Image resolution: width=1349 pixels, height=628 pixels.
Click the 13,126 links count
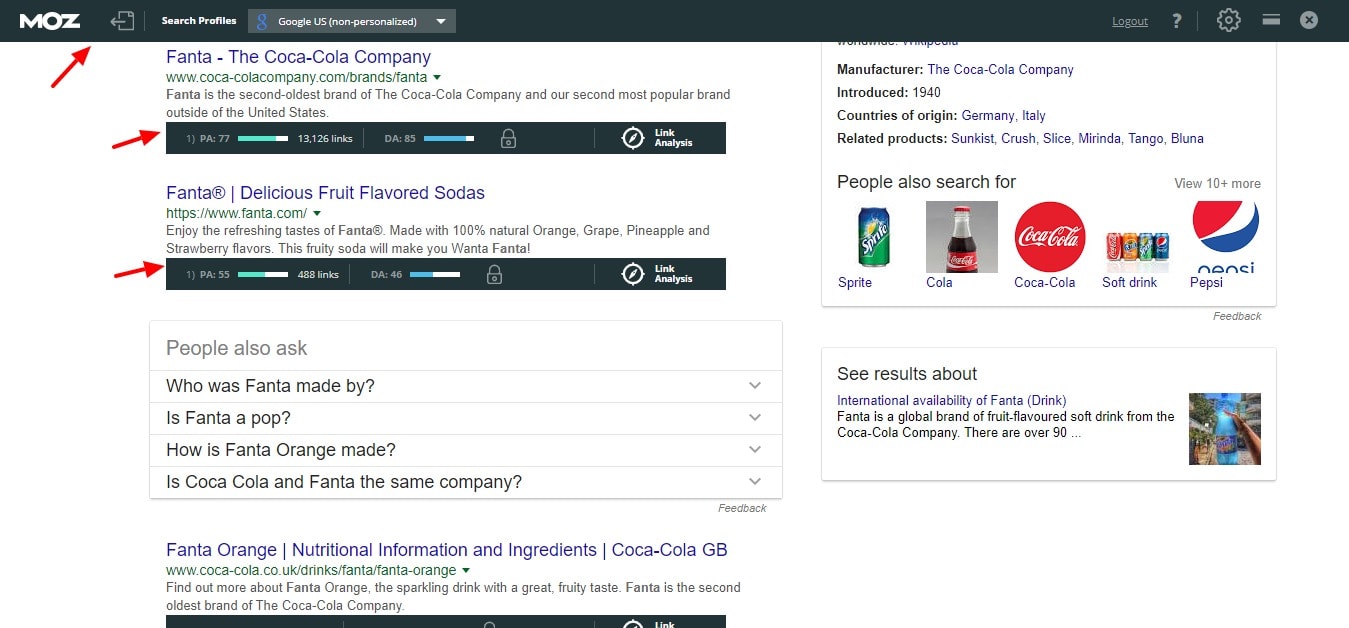325,138
